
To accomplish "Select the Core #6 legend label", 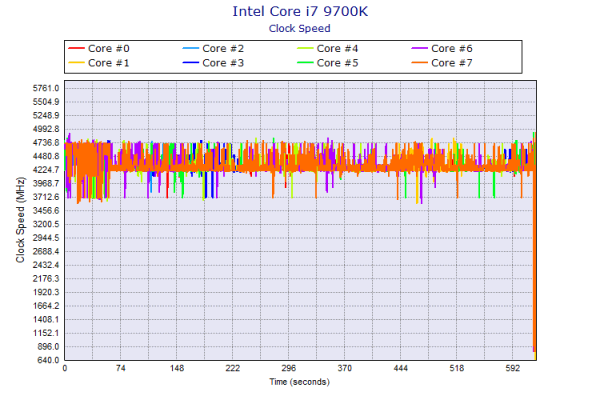I will tap(452, 49).
